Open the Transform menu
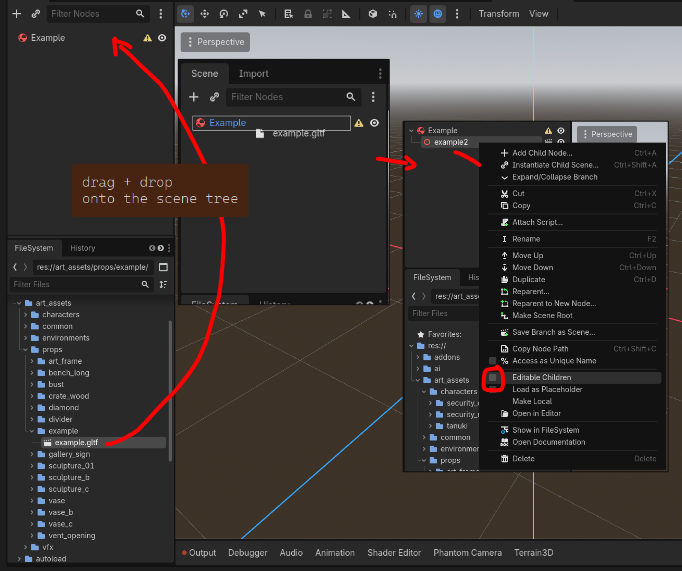 (498, 14)
